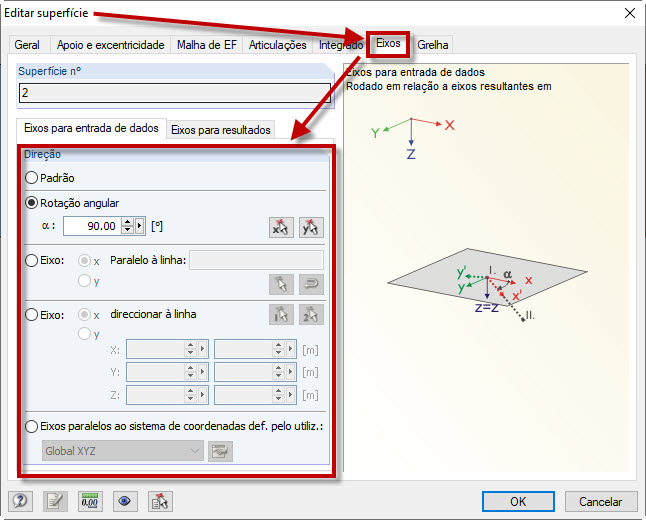Expand second X coordinate arrow menu
The height and width of the screenshot is (520, 646).
click(x=291, y=349)
